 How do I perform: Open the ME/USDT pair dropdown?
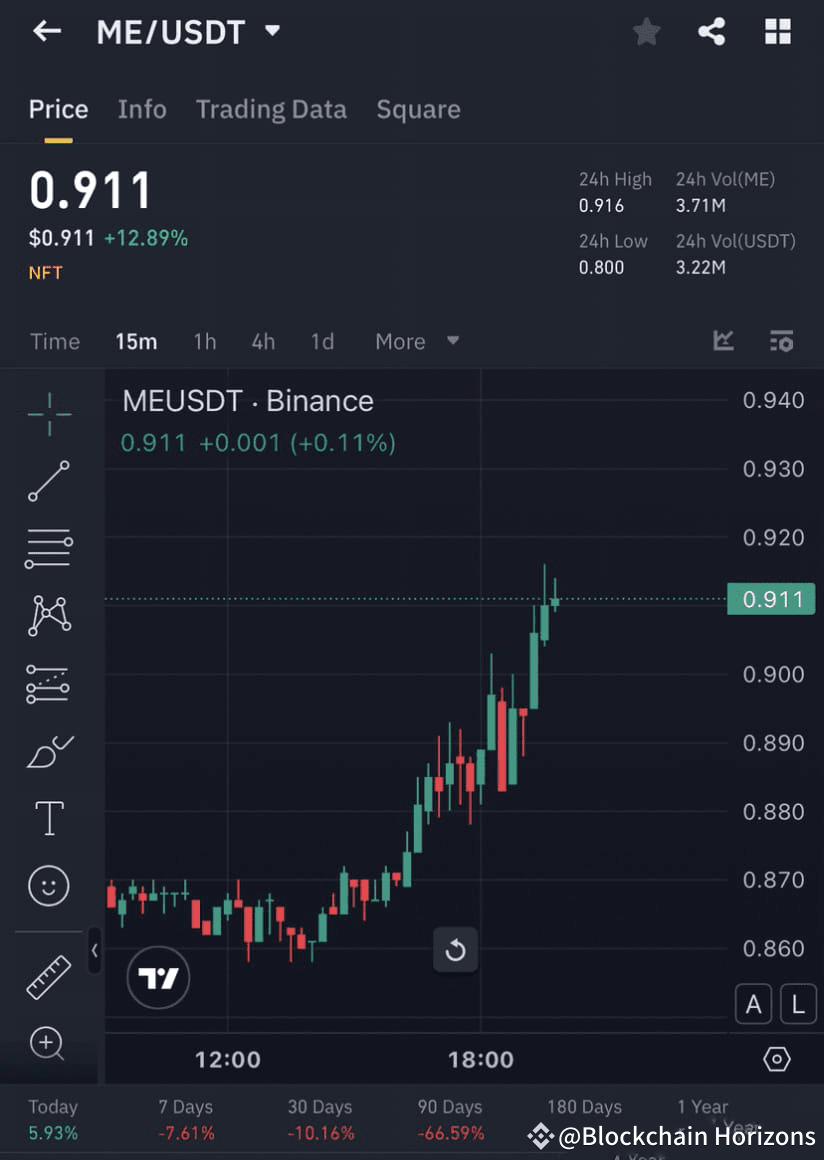272,30
